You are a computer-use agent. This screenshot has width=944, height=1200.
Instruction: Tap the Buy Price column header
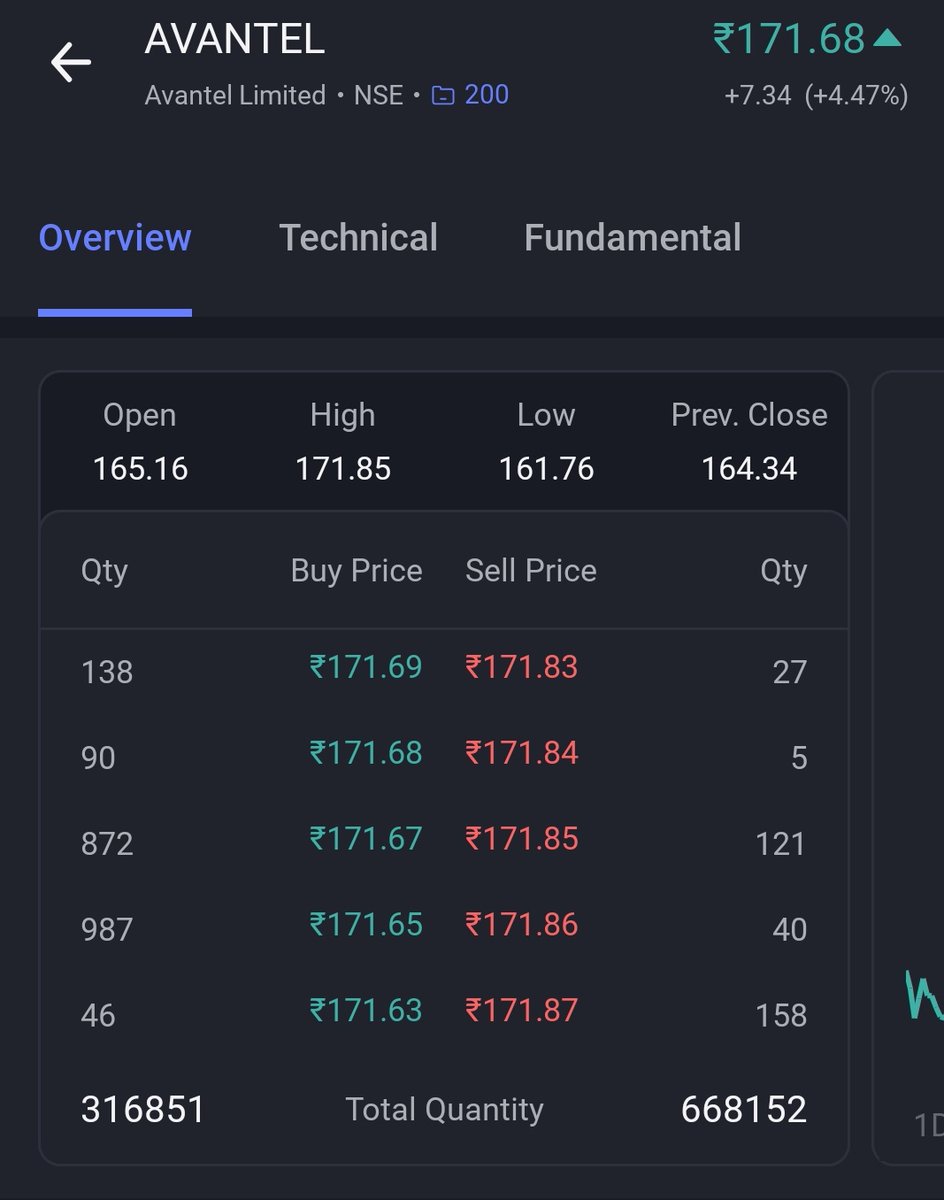tap(356, 571)
